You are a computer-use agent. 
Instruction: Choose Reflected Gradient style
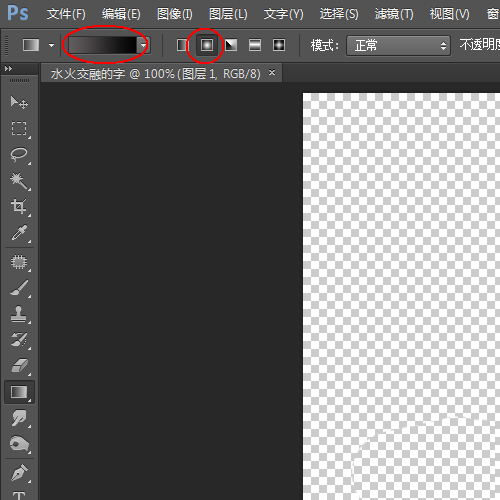(255, 45)
